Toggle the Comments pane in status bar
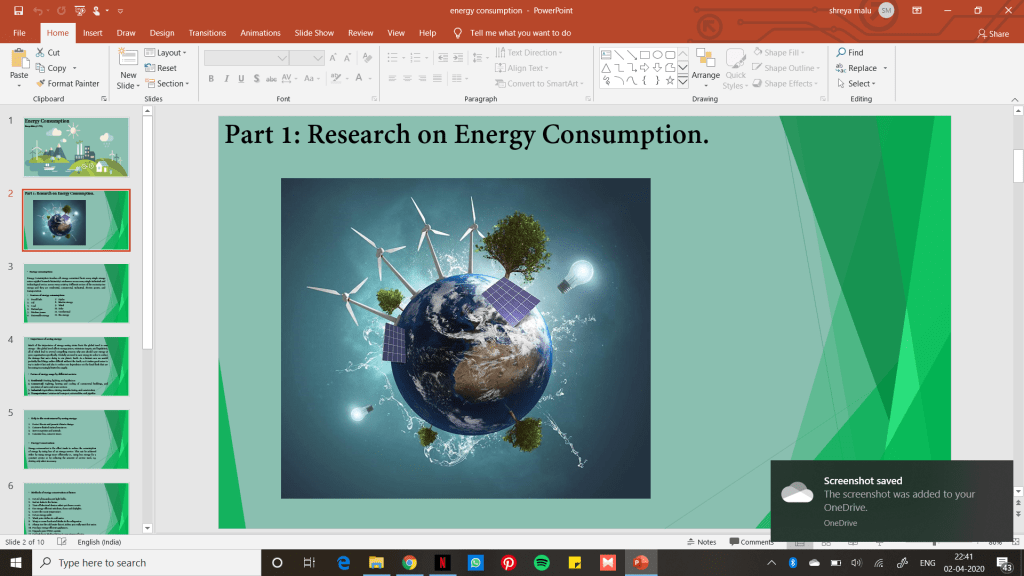 pyautogui.click(x=751, y=542)
